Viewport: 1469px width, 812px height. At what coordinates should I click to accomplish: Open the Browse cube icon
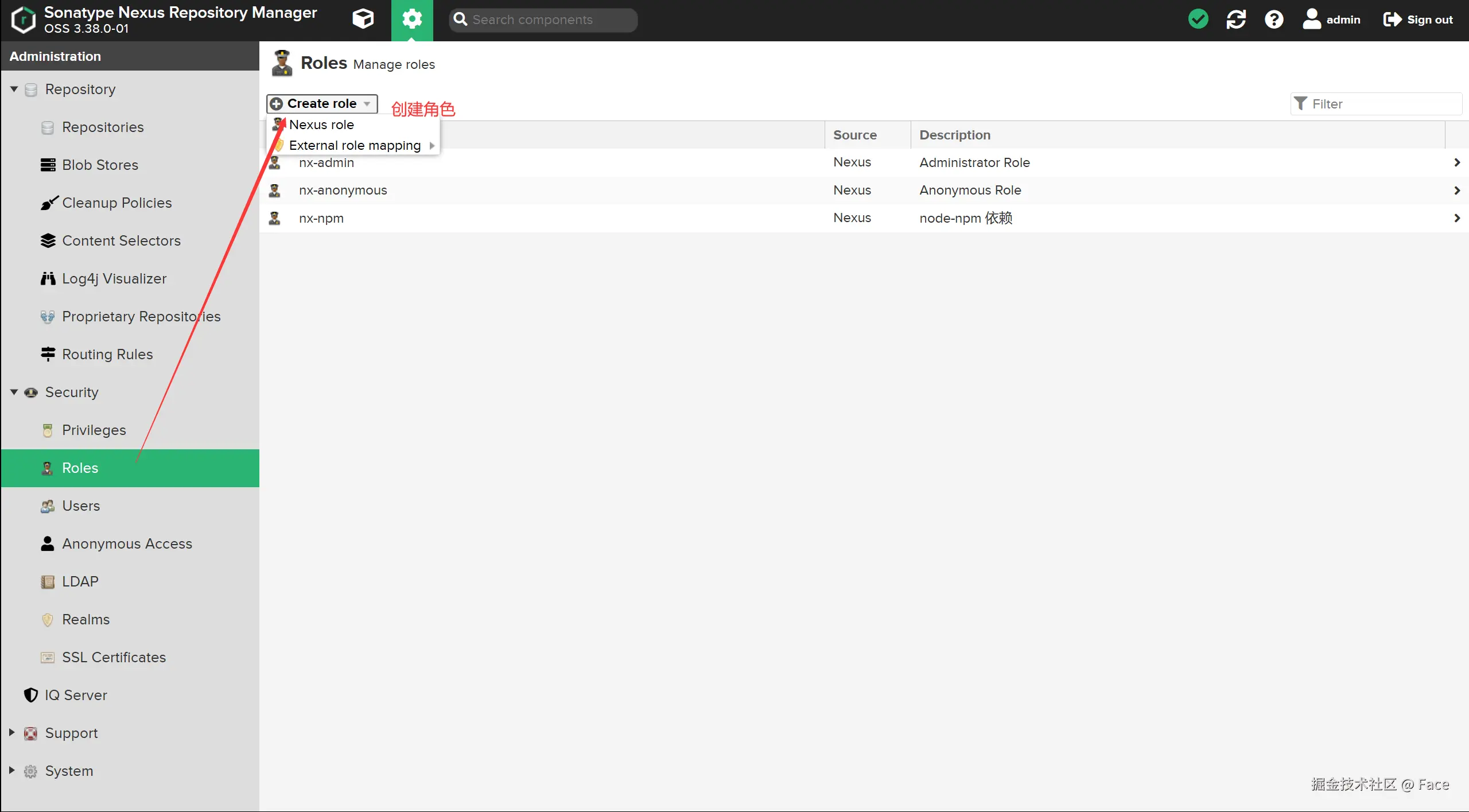point(363,20)
